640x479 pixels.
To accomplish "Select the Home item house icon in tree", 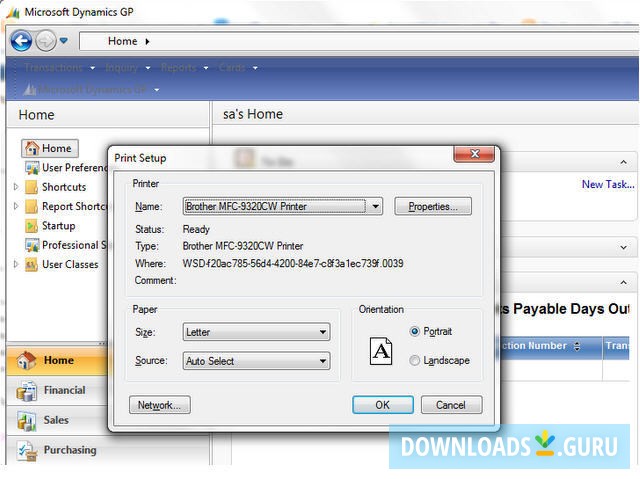I will (x=32, y=148).
